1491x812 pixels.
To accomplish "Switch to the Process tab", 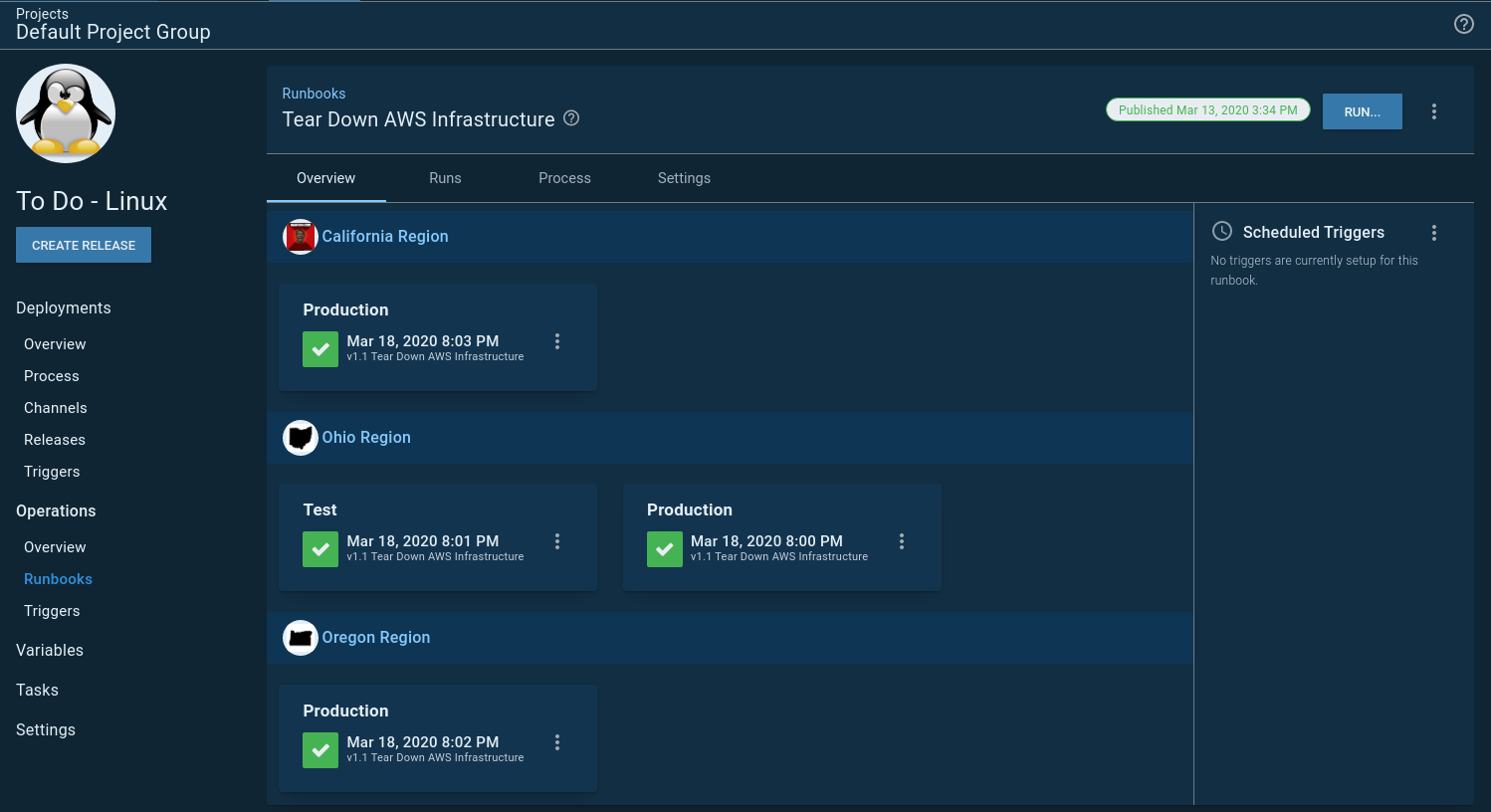I will click(x=564, y=178).
